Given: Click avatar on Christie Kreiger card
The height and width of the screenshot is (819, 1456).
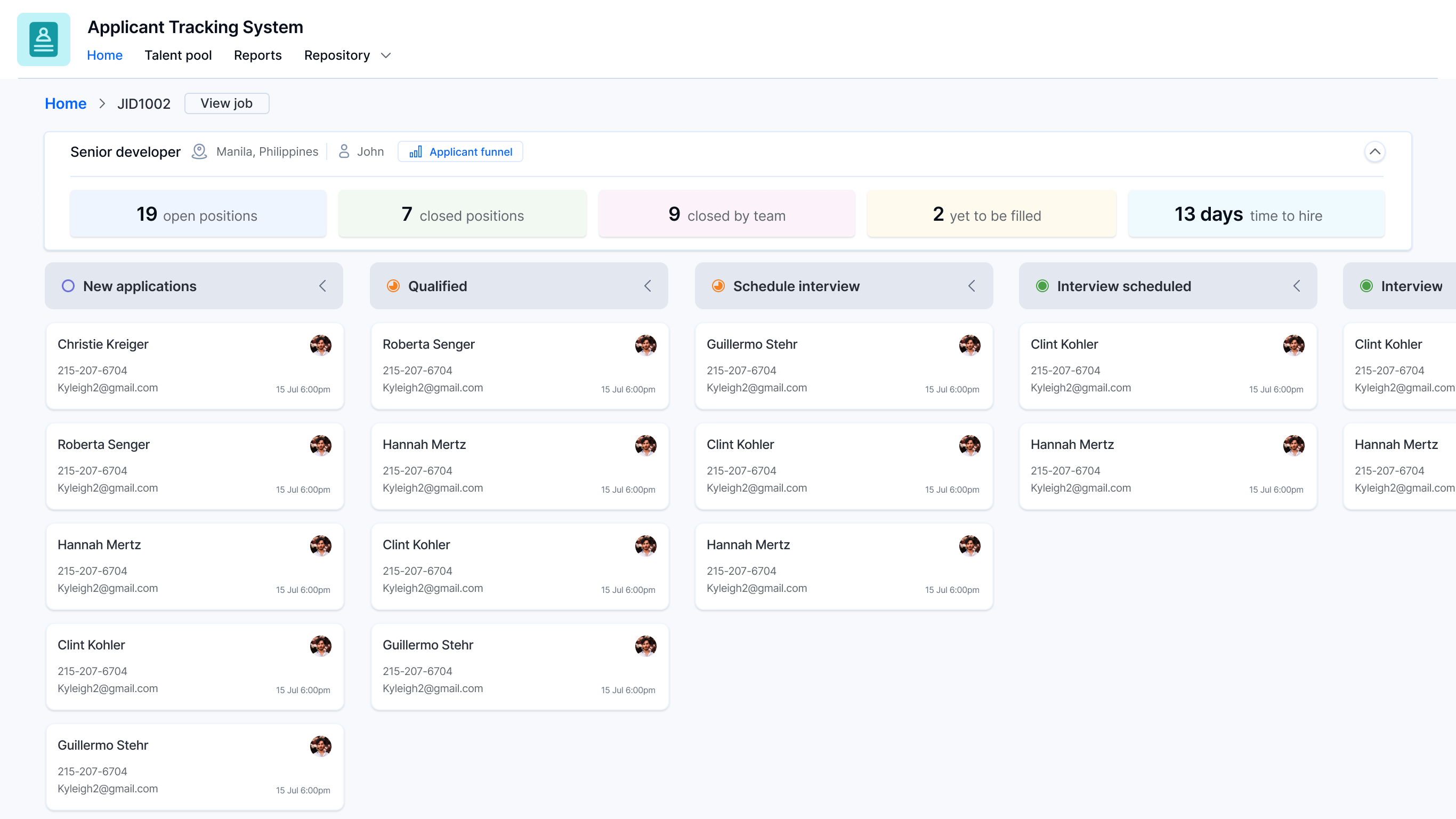Looking at the screenshot, I should pyautogui.click(x=320, y=345).
